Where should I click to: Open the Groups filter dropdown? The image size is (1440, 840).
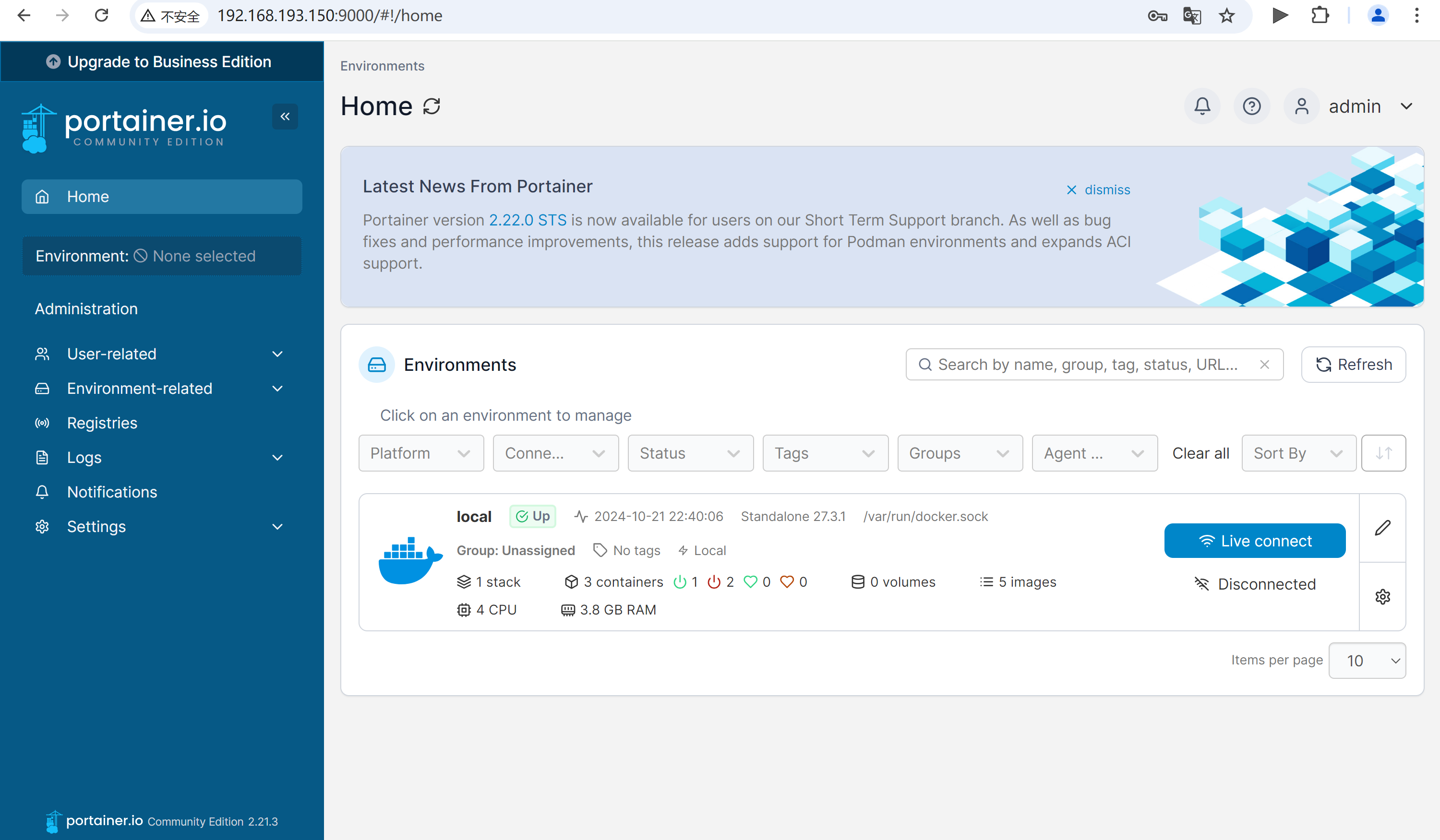click(x=960, y=453)
